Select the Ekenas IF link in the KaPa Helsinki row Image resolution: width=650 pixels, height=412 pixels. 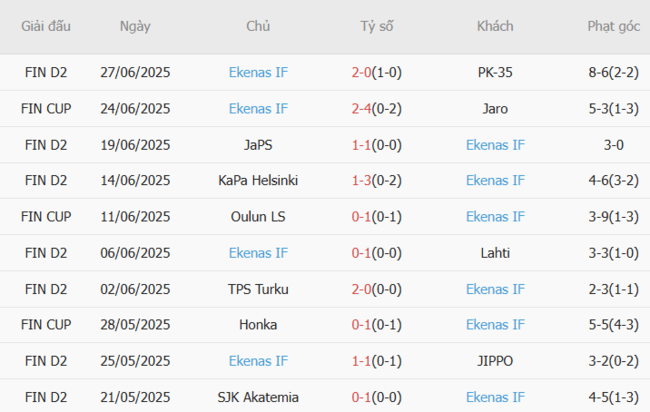pyautogui.click(x=495, y=180)
